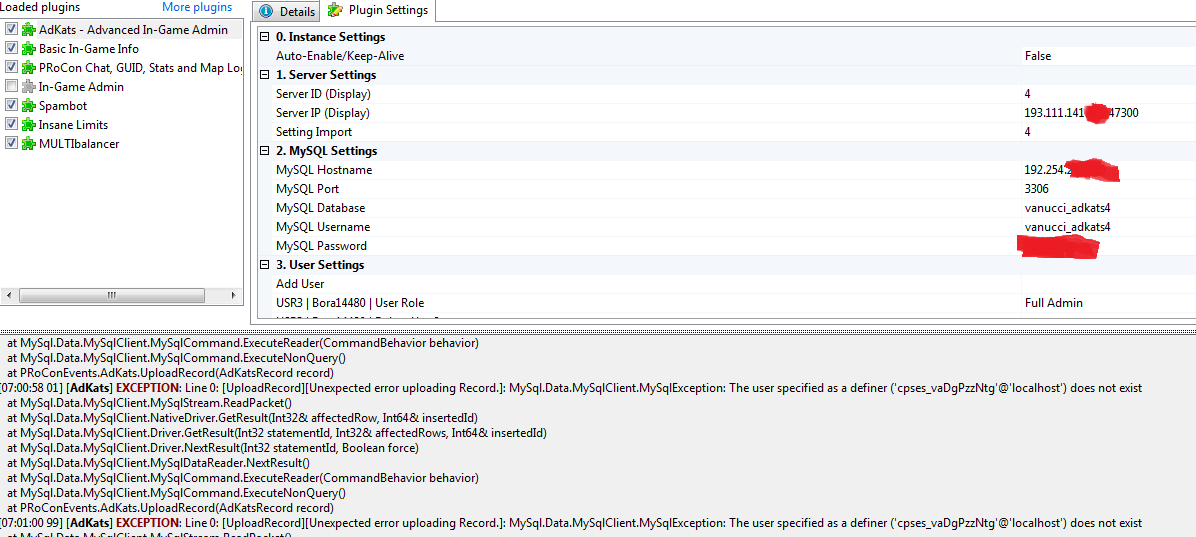Select the Plugin Settings tab
This screenshot has width=1196, height=537.
coord(378,11)
